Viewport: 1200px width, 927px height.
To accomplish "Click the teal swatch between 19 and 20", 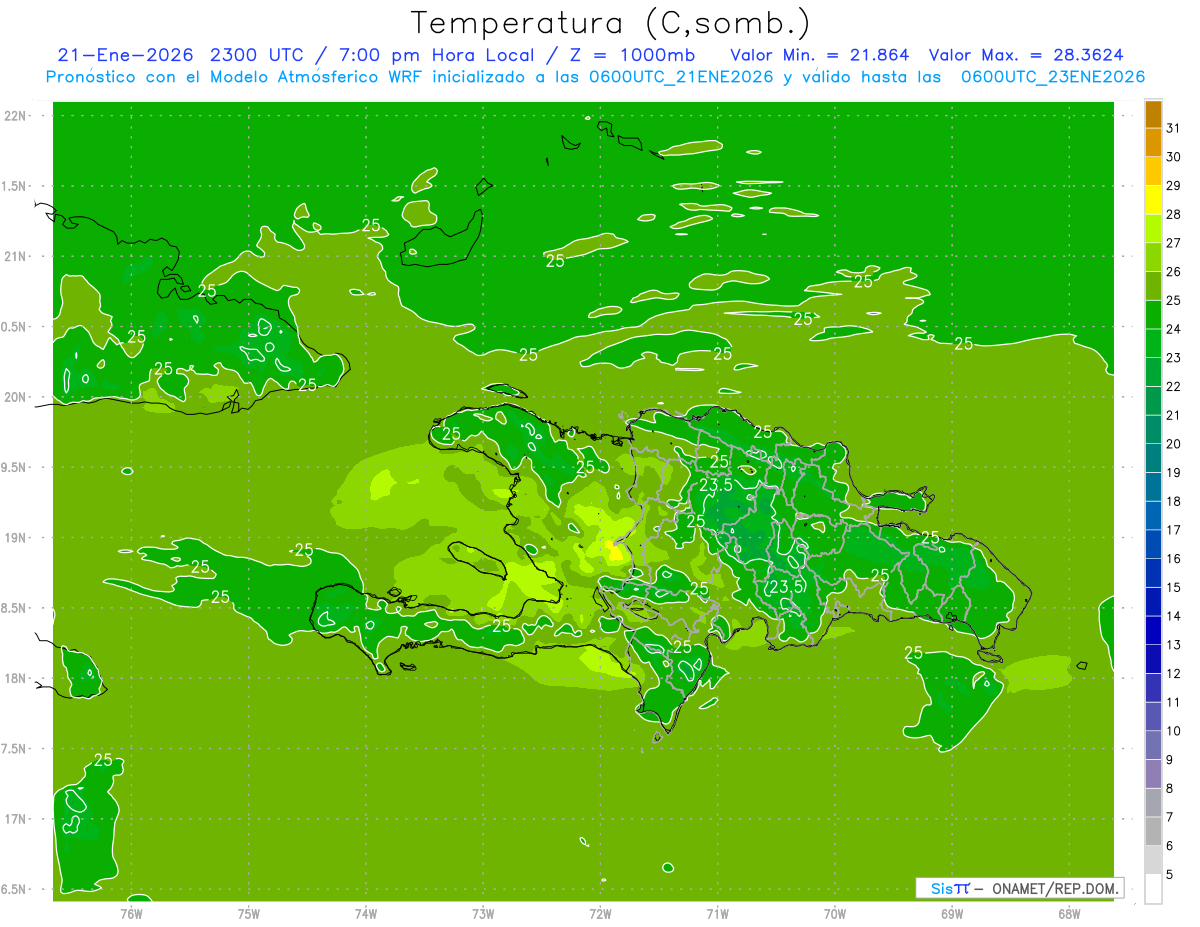I will 1153,458.
